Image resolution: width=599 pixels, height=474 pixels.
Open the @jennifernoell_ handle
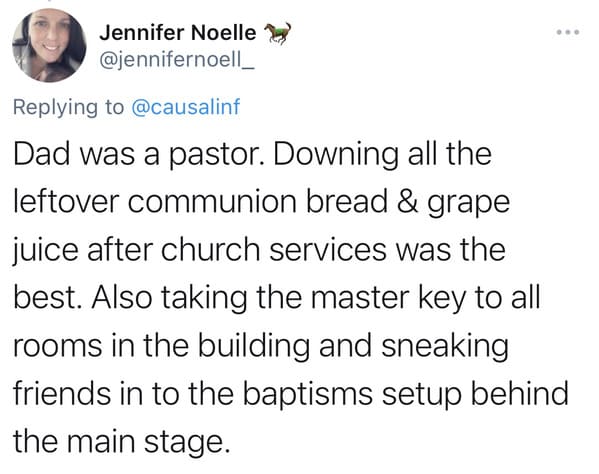176,60
